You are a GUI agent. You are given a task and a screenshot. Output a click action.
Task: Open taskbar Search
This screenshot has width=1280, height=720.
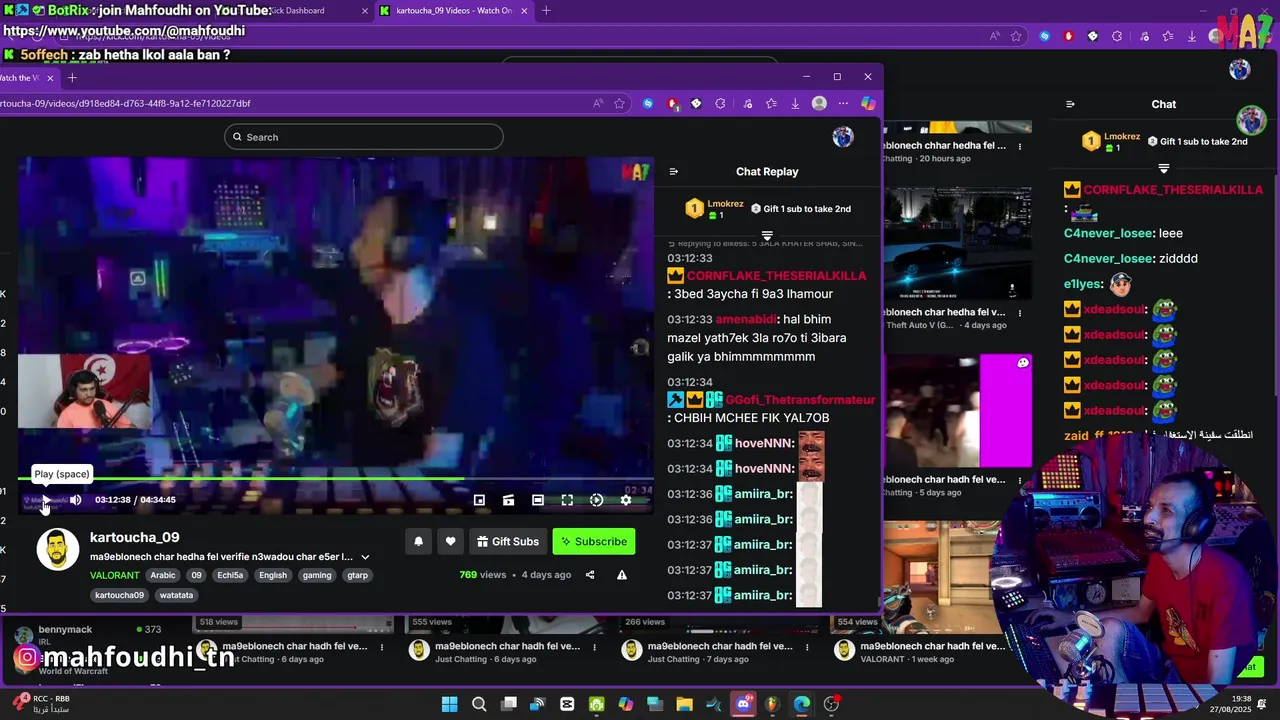tap(479, 704)
